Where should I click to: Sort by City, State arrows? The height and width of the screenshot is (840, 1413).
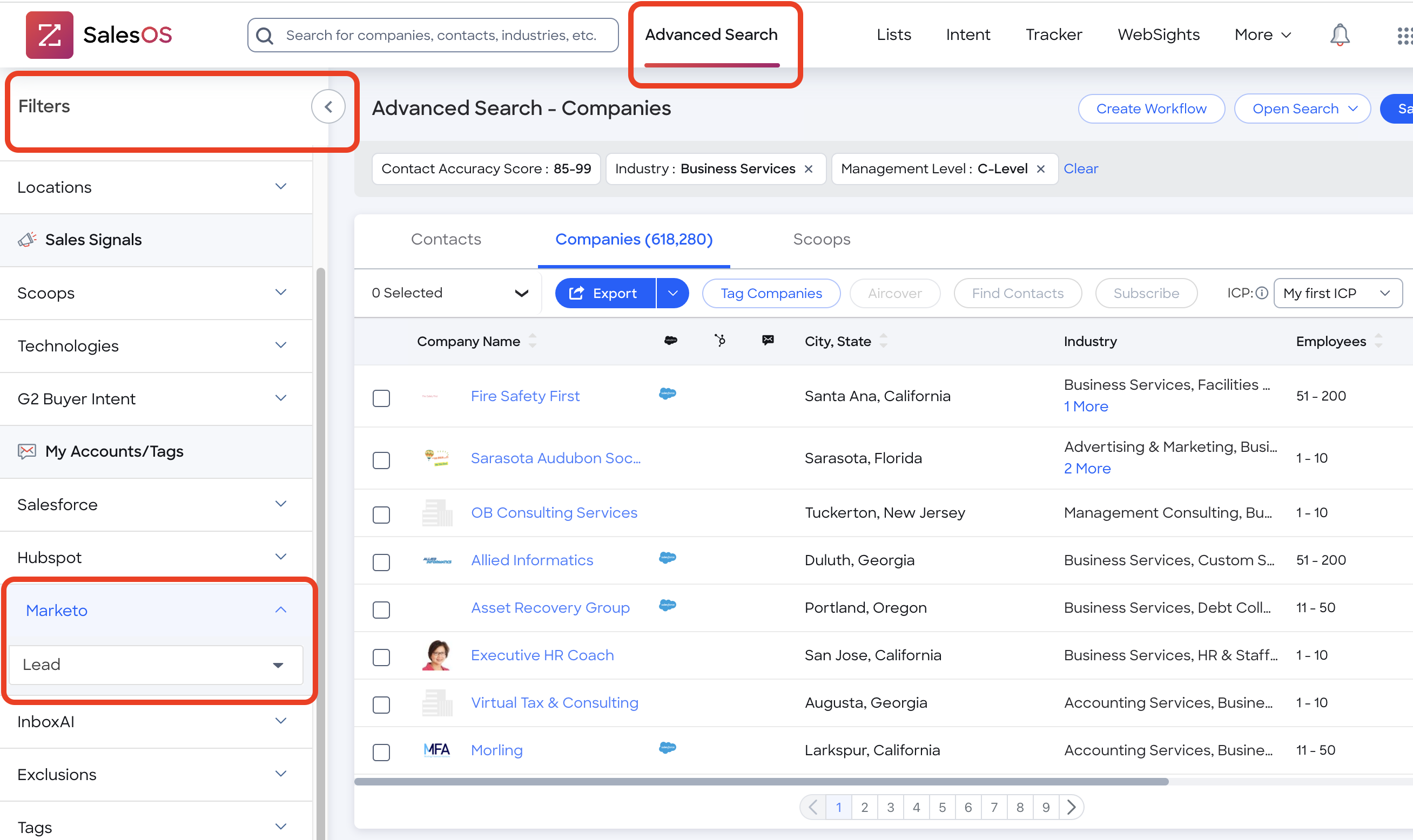point(884,341)
